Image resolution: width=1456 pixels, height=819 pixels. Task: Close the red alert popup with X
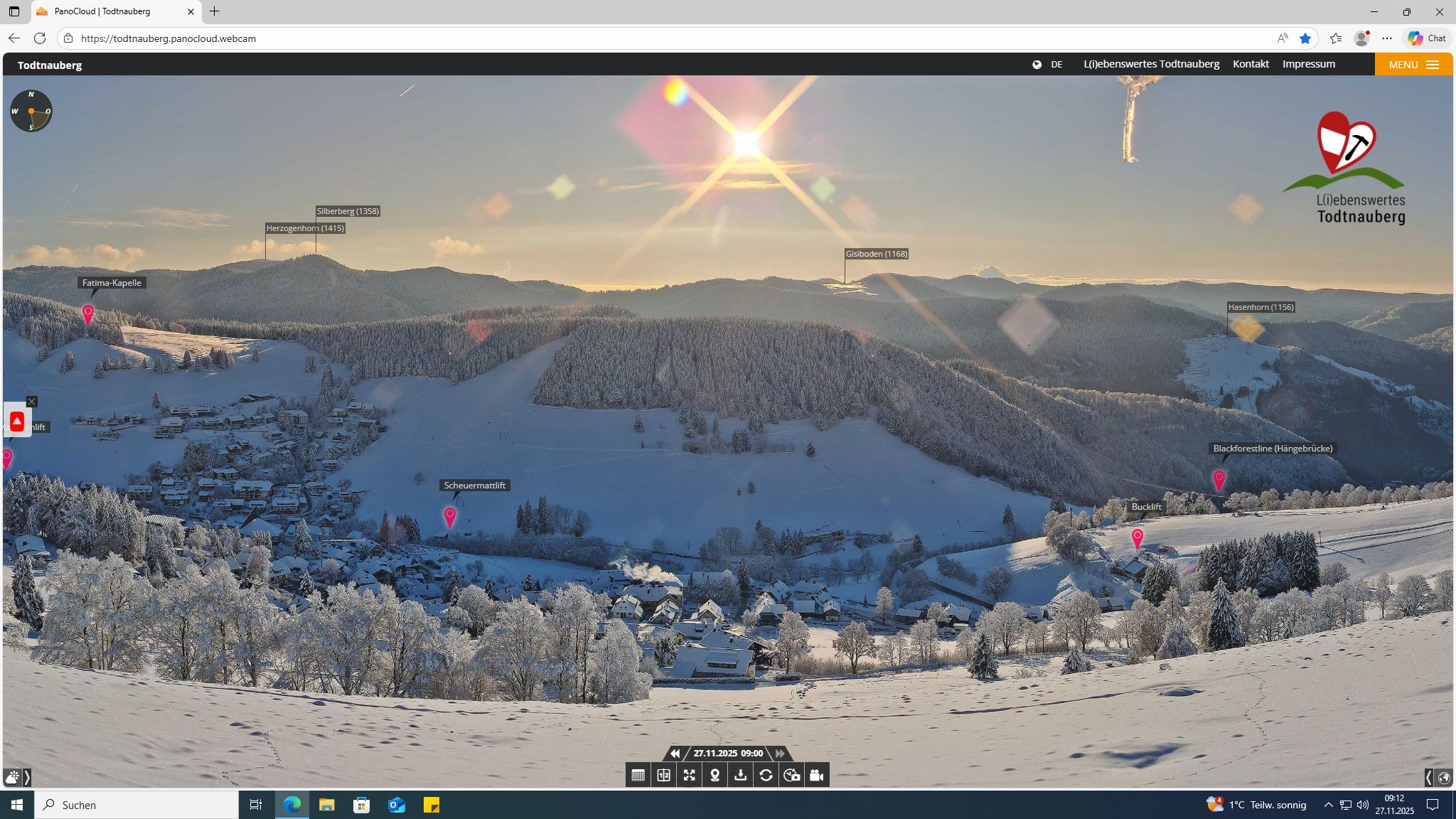[x=31, y=402]
